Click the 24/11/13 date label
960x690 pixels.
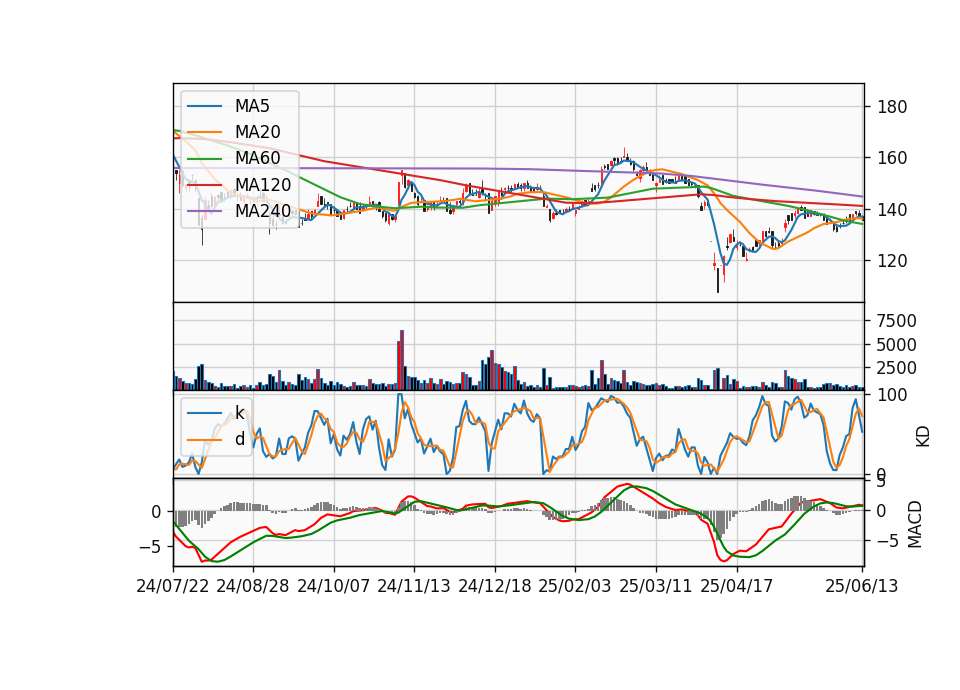coord(414,586)
